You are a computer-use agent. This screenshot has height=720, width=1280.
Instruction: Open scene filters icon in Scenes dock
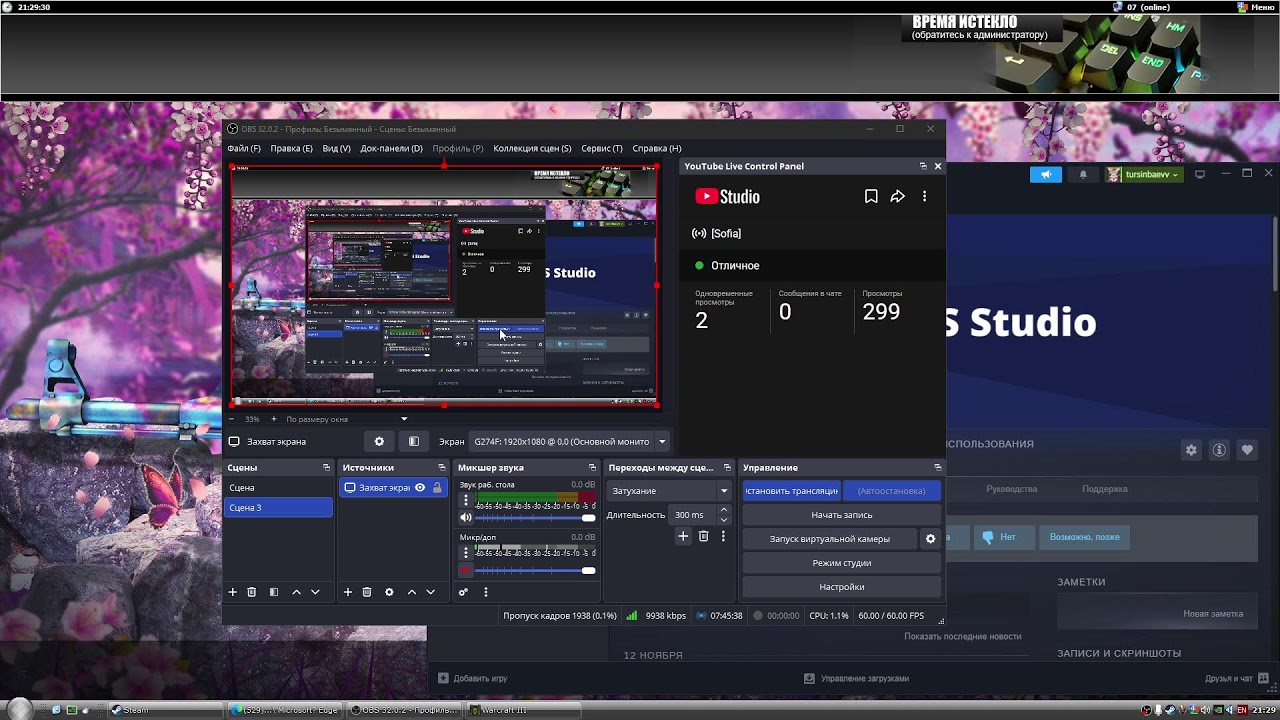pos(274,592)
